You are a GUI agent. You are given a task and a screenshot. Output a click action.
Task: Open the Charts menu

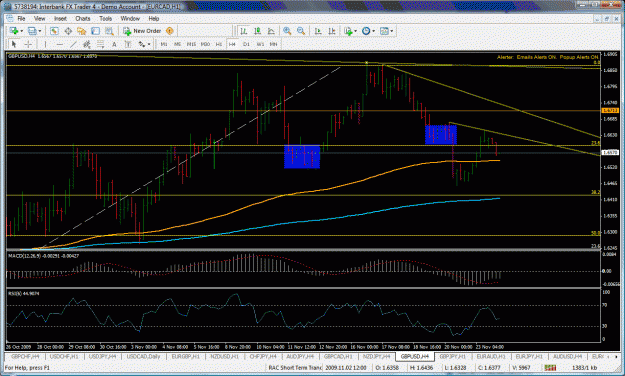(83, 18)
